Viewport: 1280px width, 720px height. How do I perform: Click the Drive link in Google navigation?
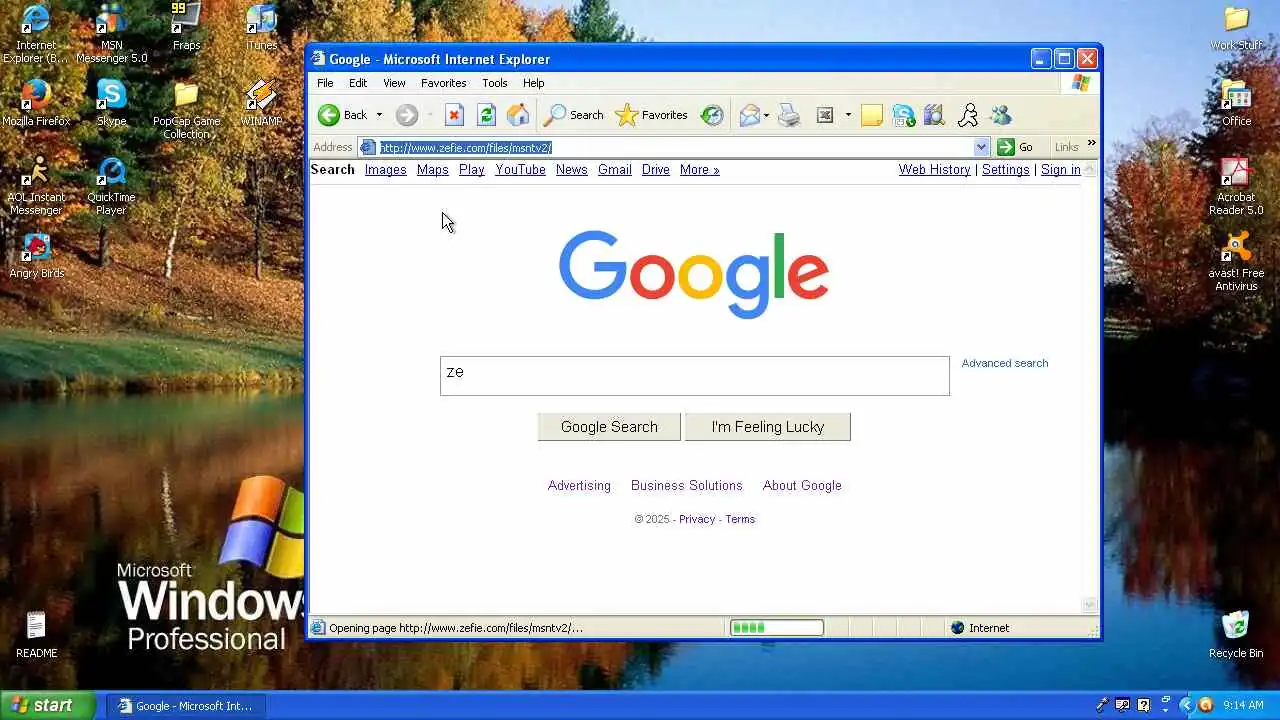(x=655, y=170)
